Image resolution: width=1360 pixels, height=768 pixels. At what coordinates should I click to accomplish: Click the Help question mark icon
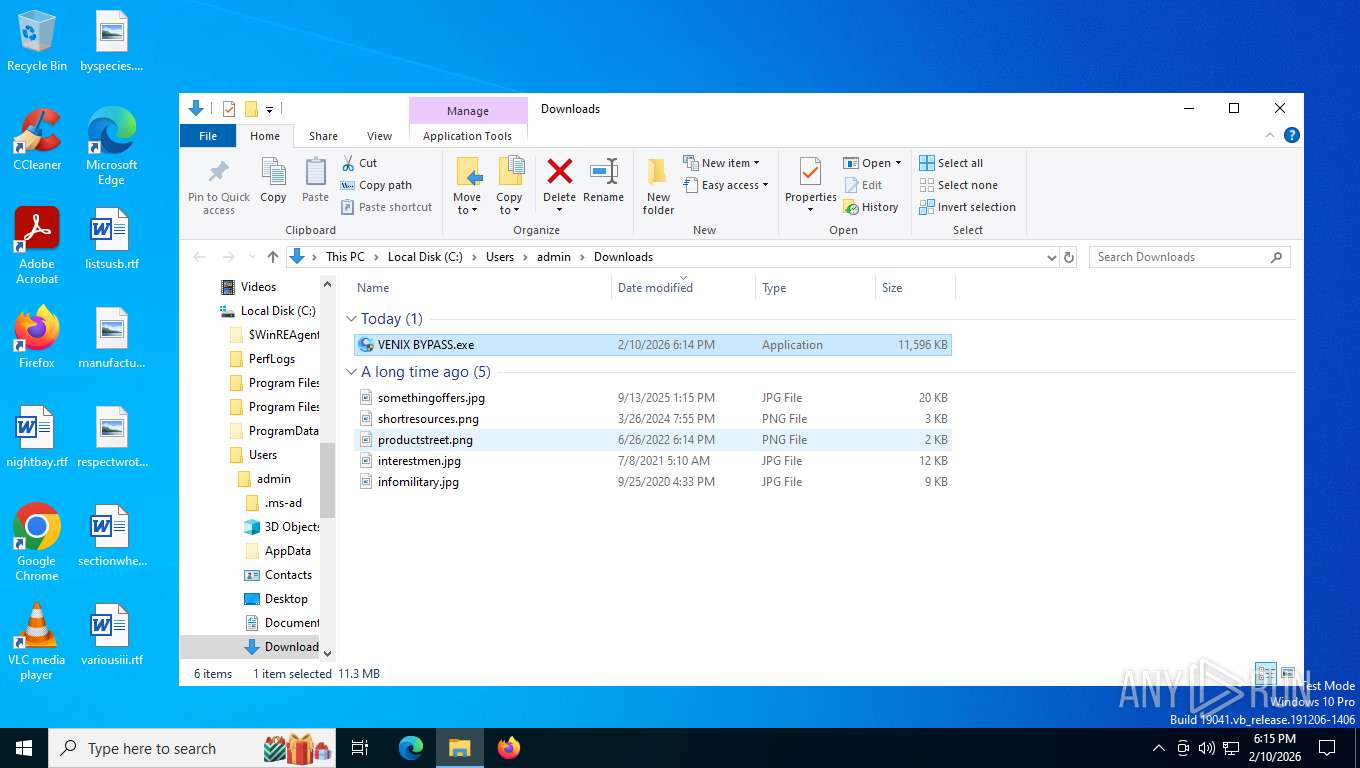1292,135
